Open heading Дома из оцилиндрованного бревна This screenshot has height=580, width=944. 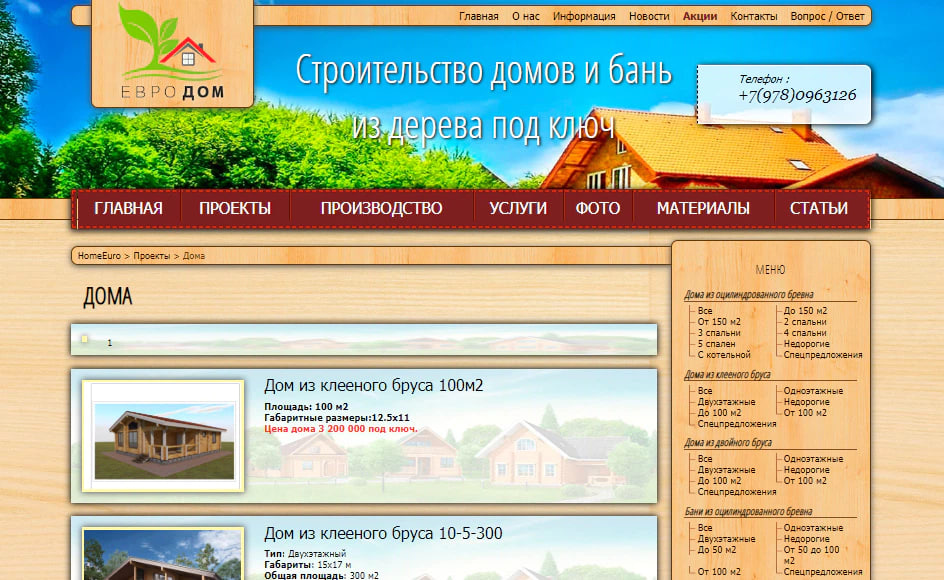tap(748, 295)
